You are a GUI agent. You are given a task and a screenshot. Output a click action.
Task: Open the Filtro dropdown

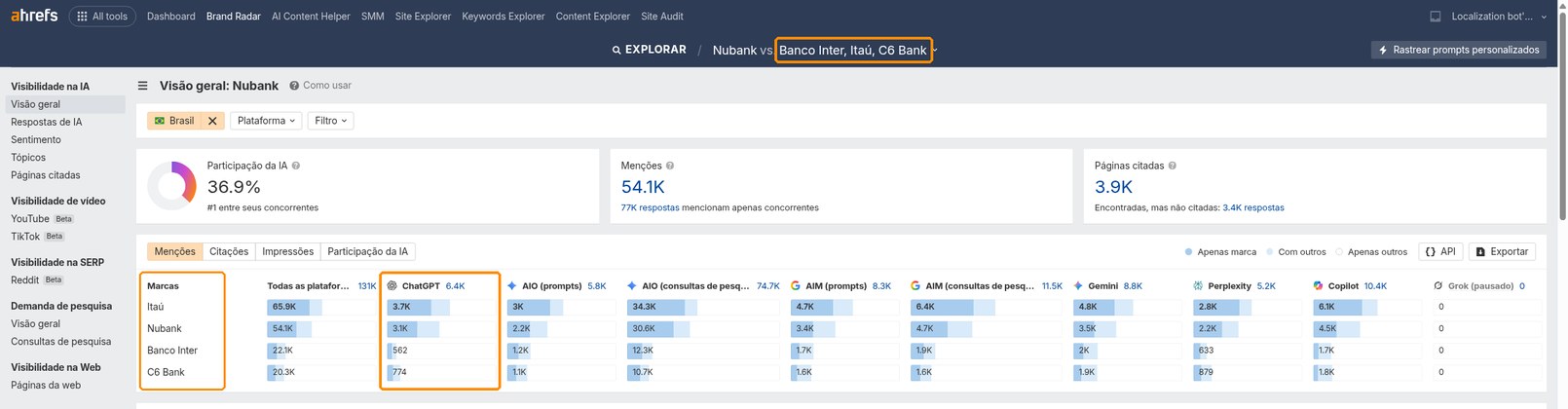pos(331,121)
